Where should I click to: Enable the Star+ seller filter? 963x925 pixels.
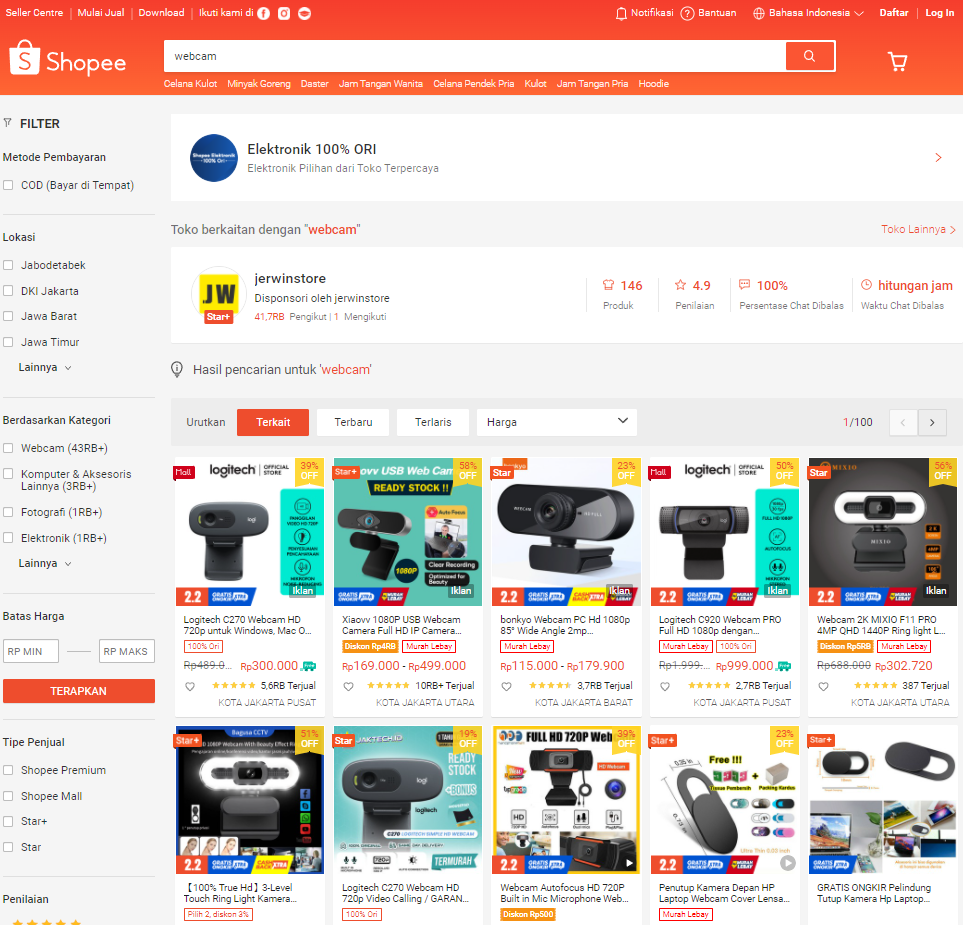click(8, 821)
